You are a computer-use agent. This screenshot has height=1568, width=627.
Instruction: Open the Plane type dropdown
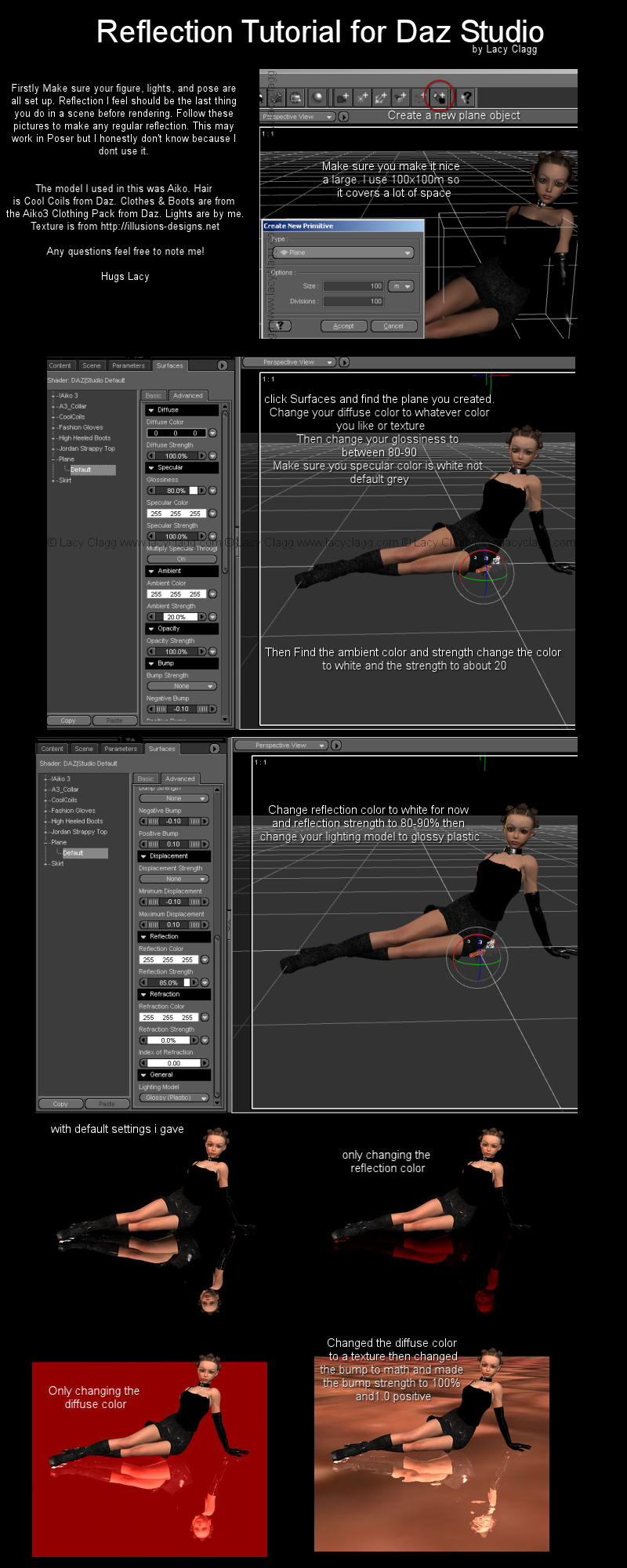[x=343, y=252]
